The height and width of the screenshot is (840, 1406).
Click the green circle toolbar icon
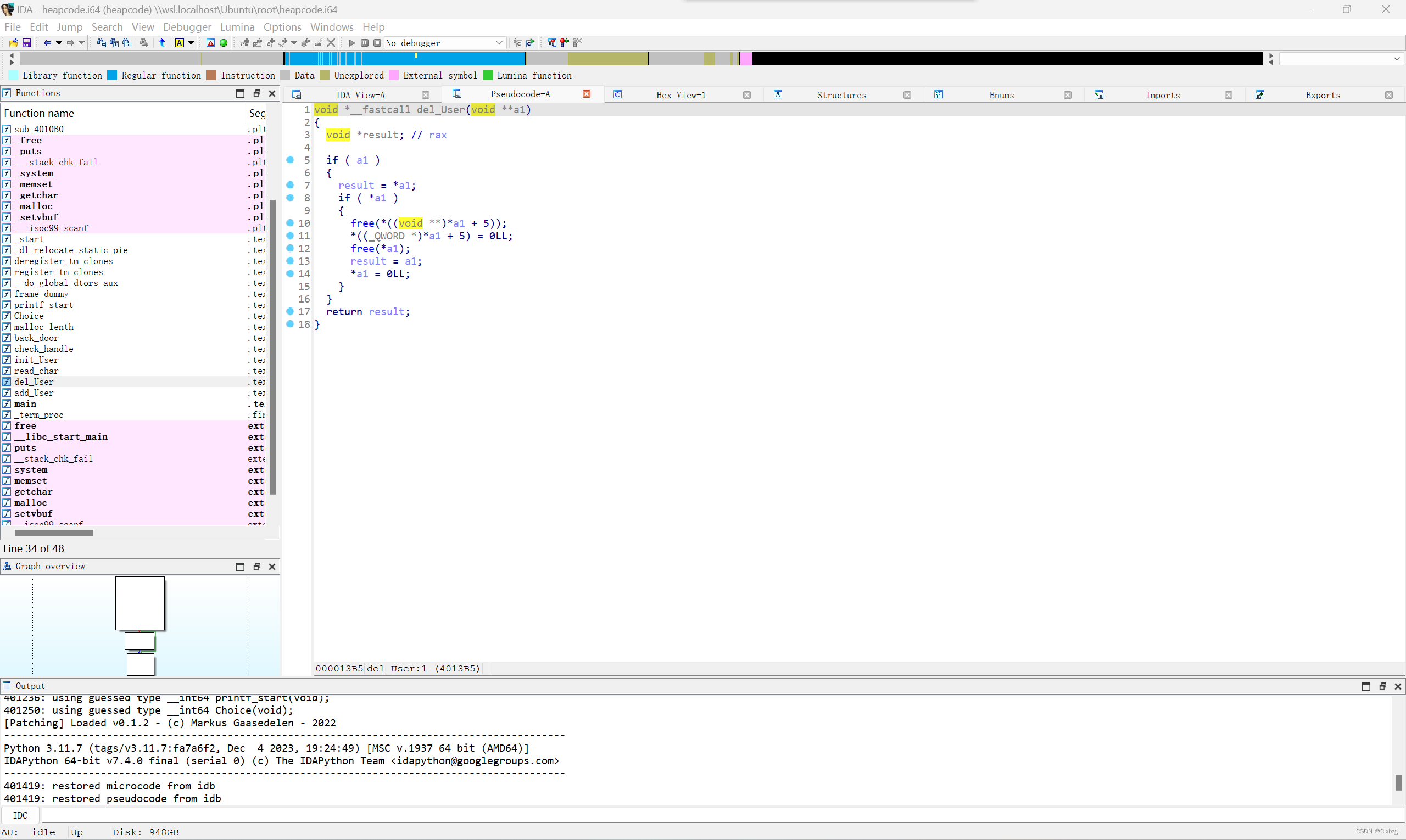pyautogui.click(x=224, y=43)
